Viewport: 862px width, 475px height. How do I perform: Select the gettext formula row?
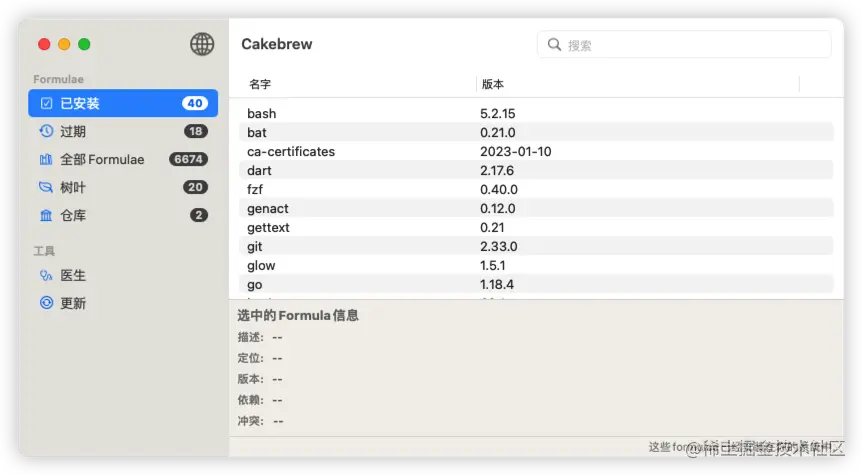pos(536,227)
